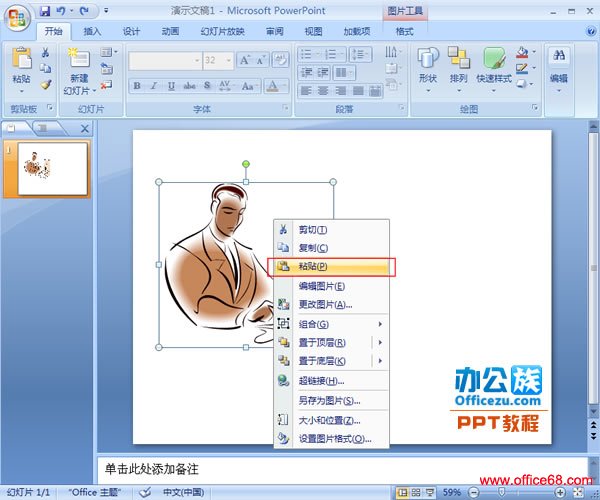Cut using the ribbon scissors icon
Image resolution: width=600 pixels, height=500 pixels.
pyautogui.click(x=46, y=52)
